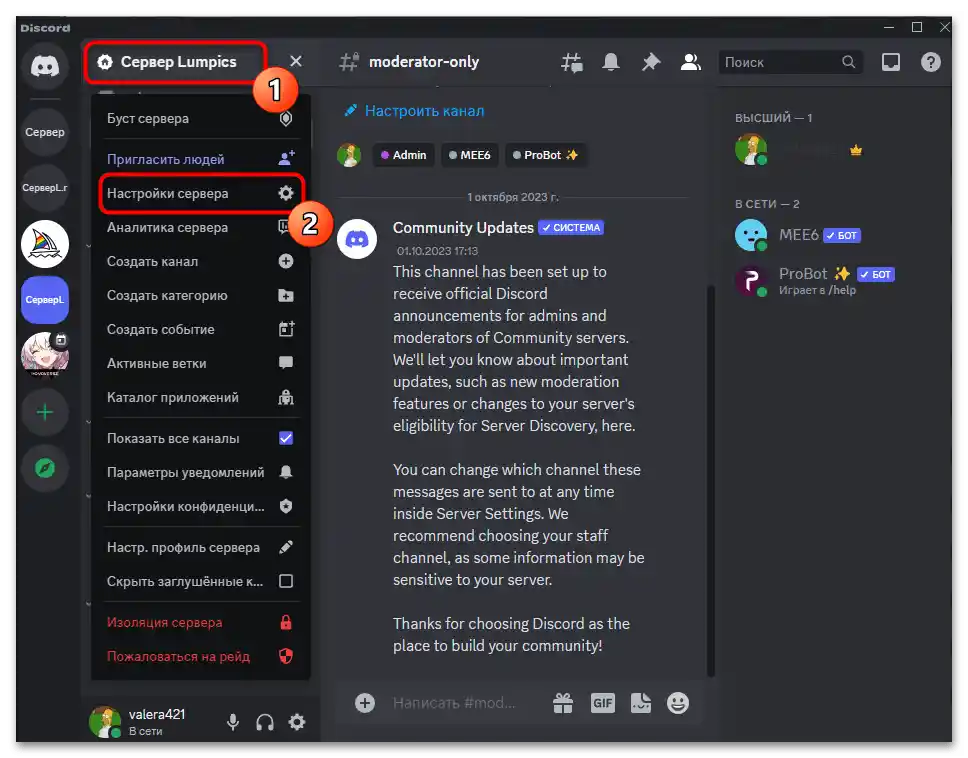
Task: Click the Admin role chip
Action: pyautogui.click(x=404, y=156)
